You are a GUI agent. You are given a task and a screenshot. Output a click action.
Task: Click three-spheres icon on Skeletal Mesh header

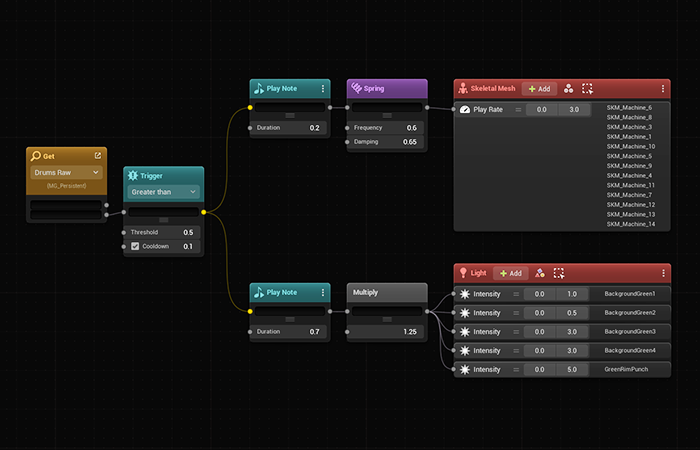[x=568, y=88]
